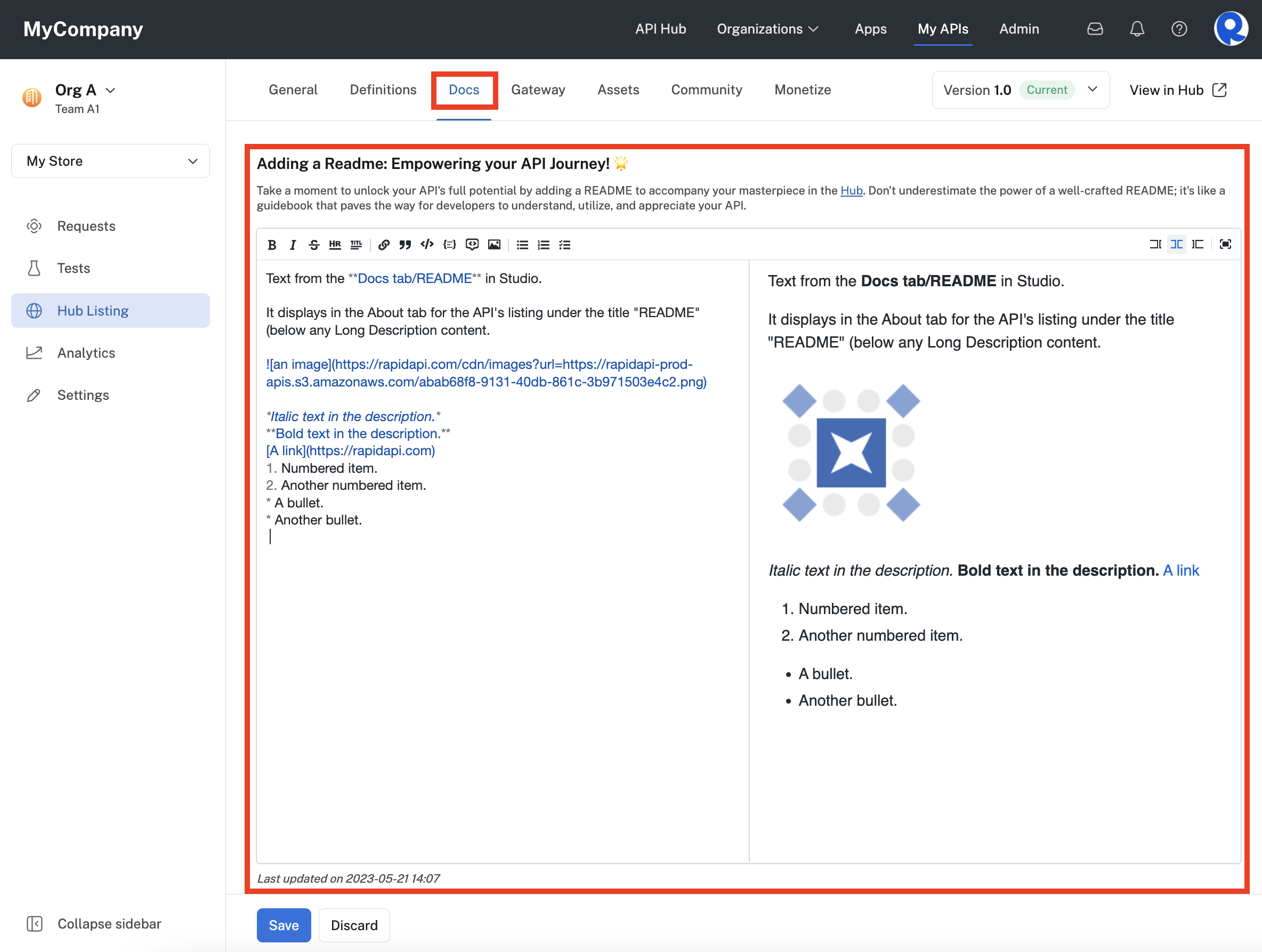The height and width of the screenshot is (952, 1262).
Task: Open Analytics in the sidebar
Action: coord(86,353)
